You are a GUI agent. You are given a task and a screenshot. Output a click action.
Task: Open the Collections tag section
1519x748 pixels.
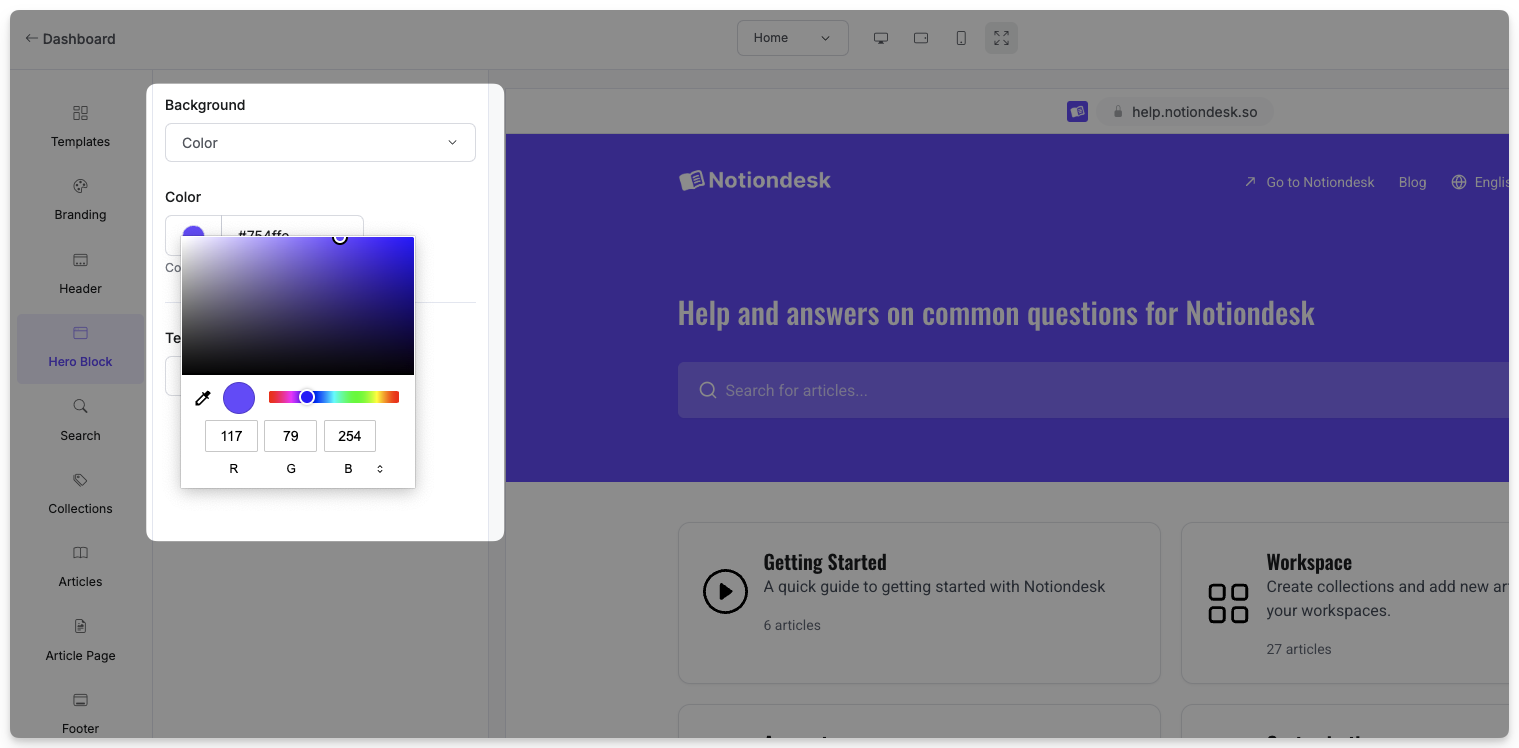(x=80, y=495)
